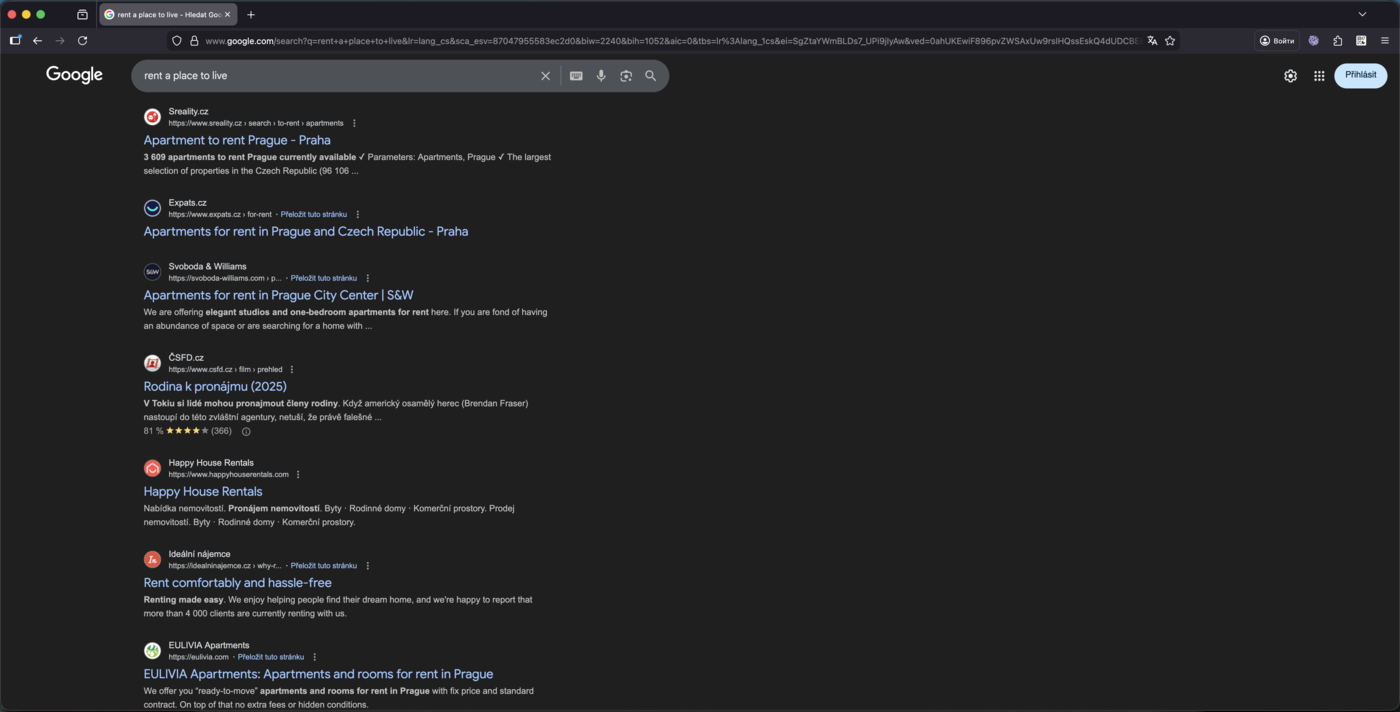Open Google quick settings gear
1400x712 pixels.
1290,75
